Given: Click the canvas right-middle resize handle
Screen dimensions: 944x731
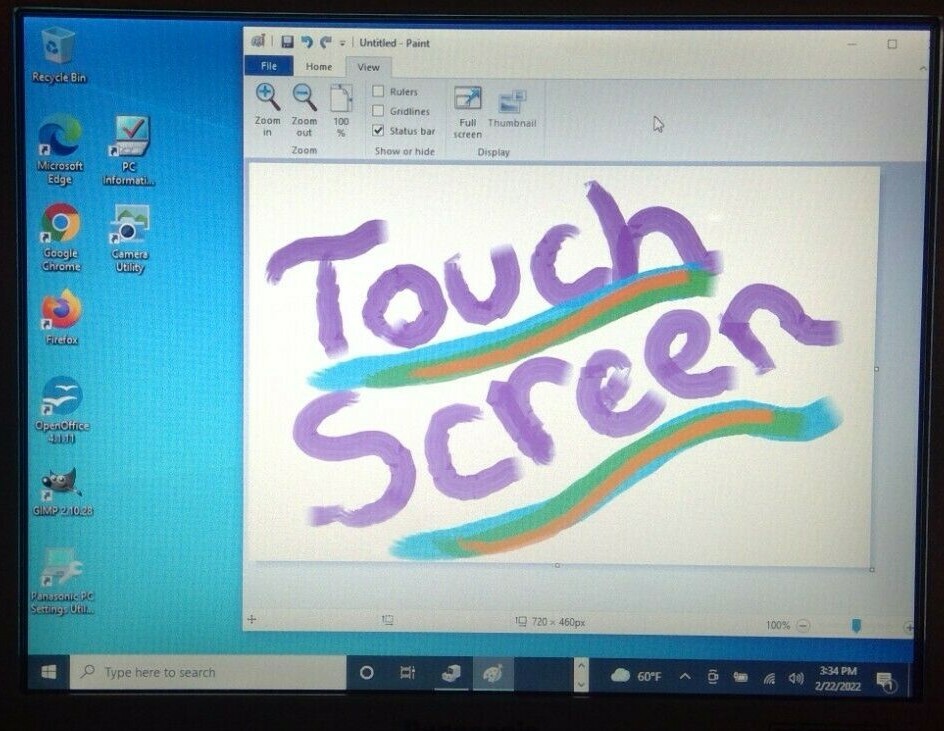Looking at the screenshot, I should tap(876, 369).
